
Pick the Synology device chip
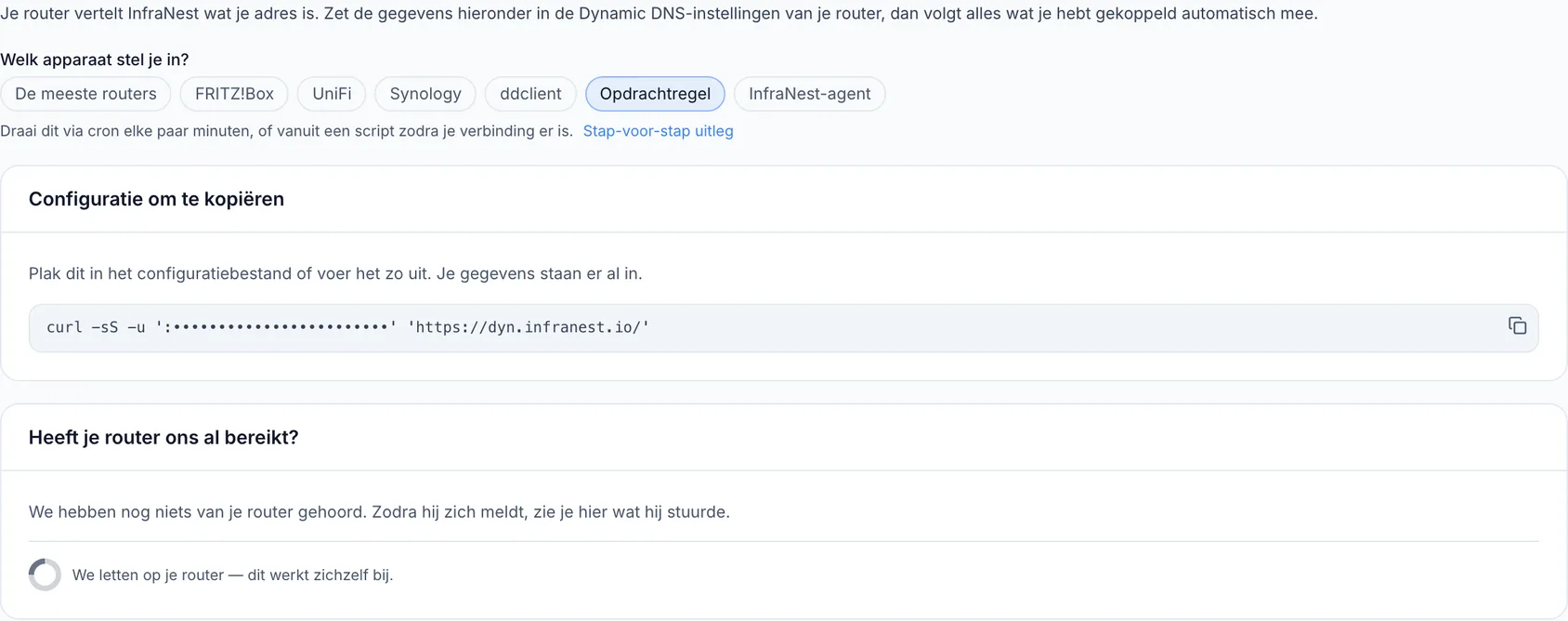[x=425, y=94]
